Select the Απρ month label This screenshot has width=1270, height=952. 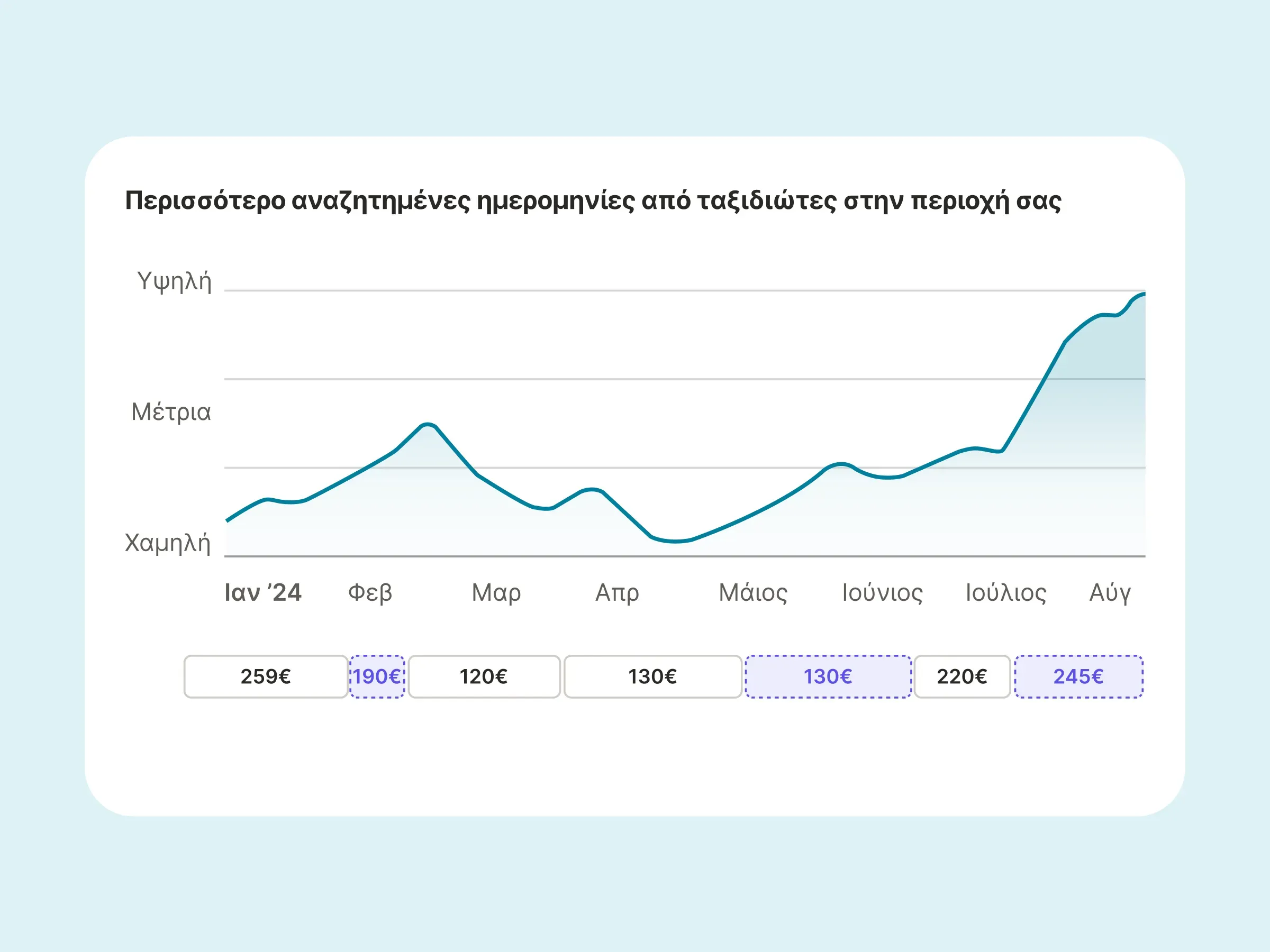pos(617,593)
